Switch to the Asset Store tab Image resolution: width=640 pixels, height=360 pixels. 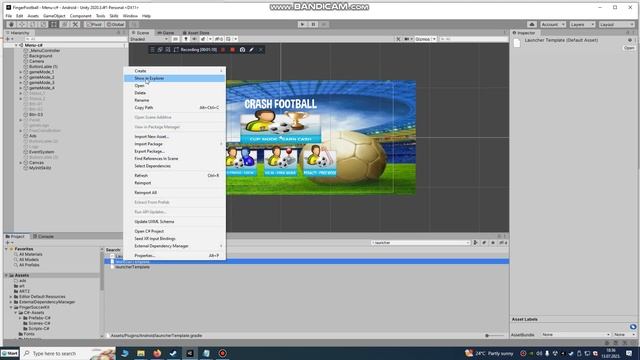click(x=196, y=33)
